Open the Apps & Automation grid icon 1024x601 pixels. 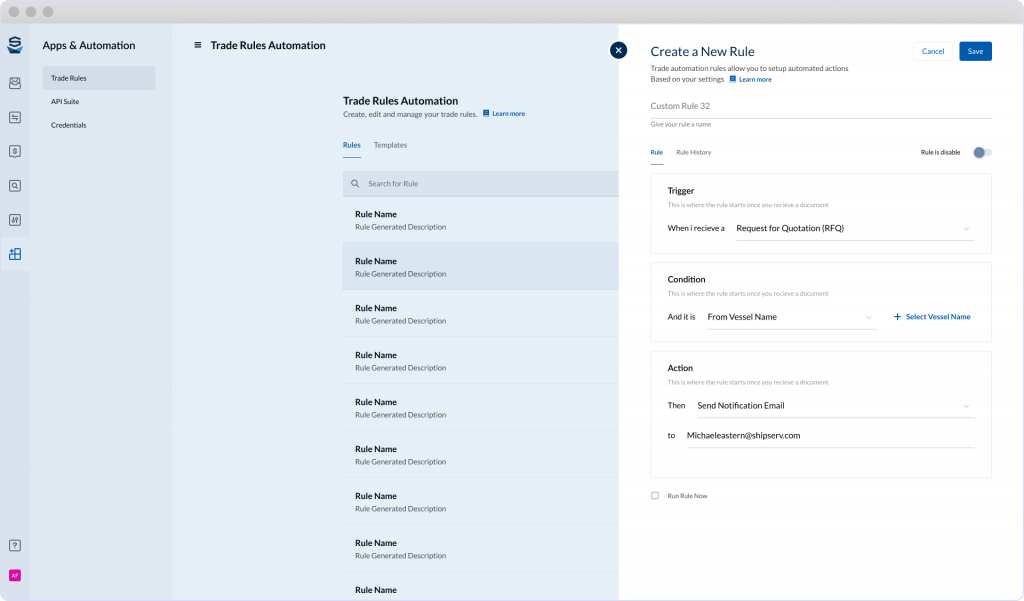point(15,254)
